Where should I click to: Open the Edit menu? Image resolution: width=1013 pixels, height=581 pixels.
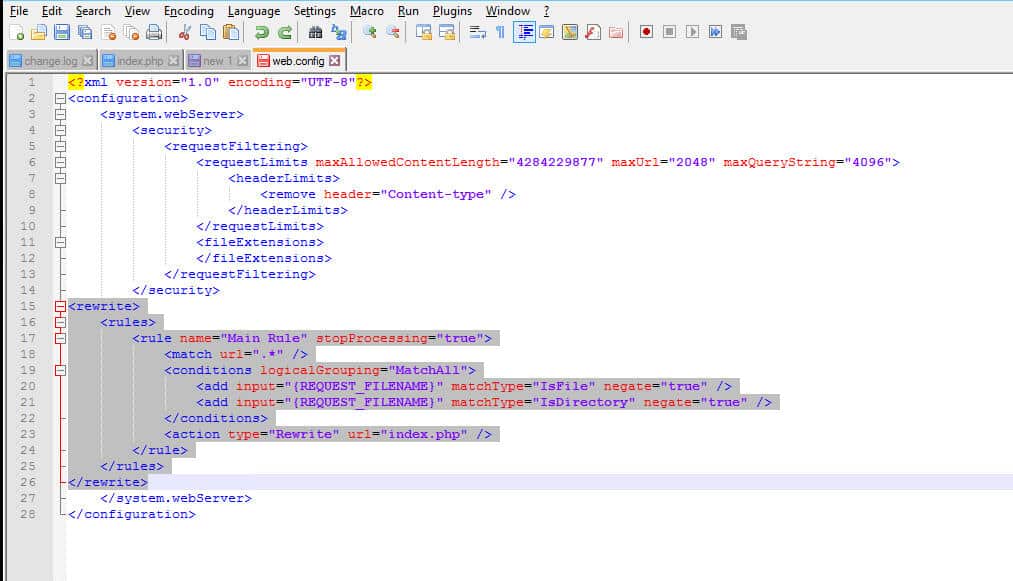[52, 11]
